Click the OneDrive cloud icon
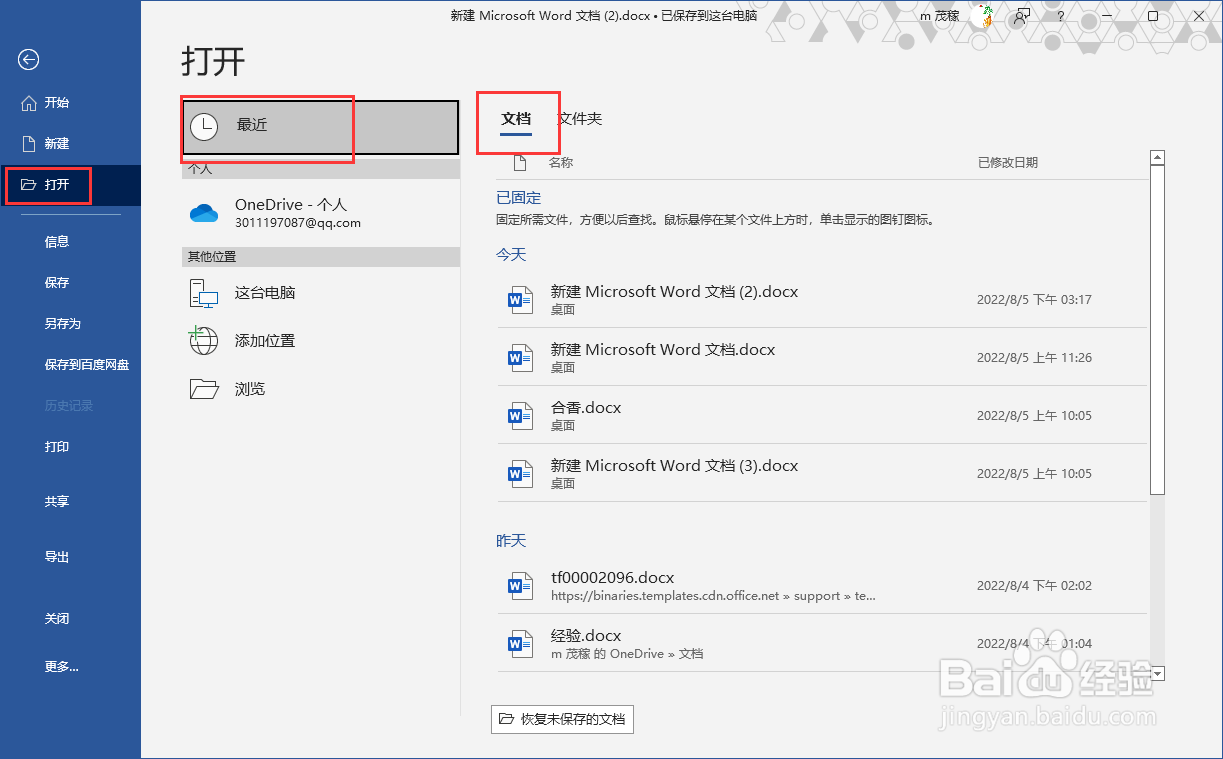 coord(204,213)
